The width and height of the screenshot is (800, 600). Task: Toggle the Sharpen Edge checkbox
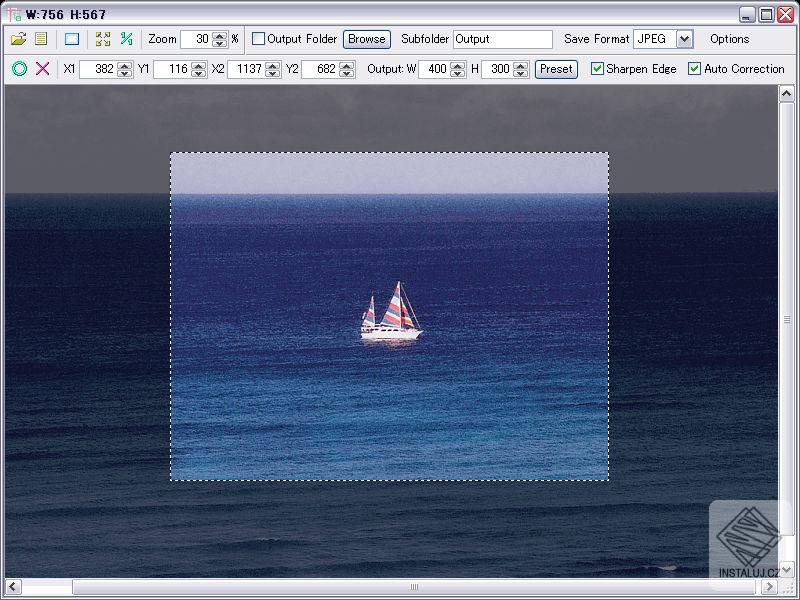[x=597, y=68]
